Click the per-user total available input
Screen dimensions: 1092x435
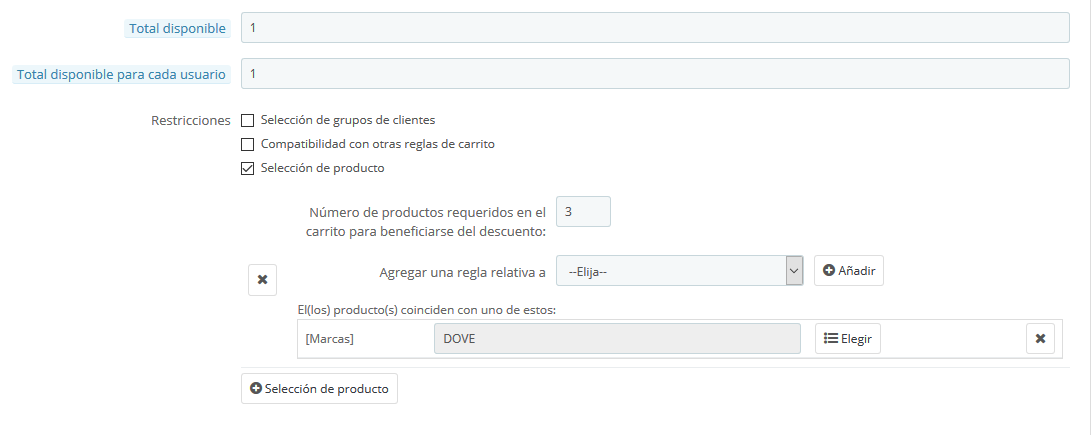coord(655,73)
